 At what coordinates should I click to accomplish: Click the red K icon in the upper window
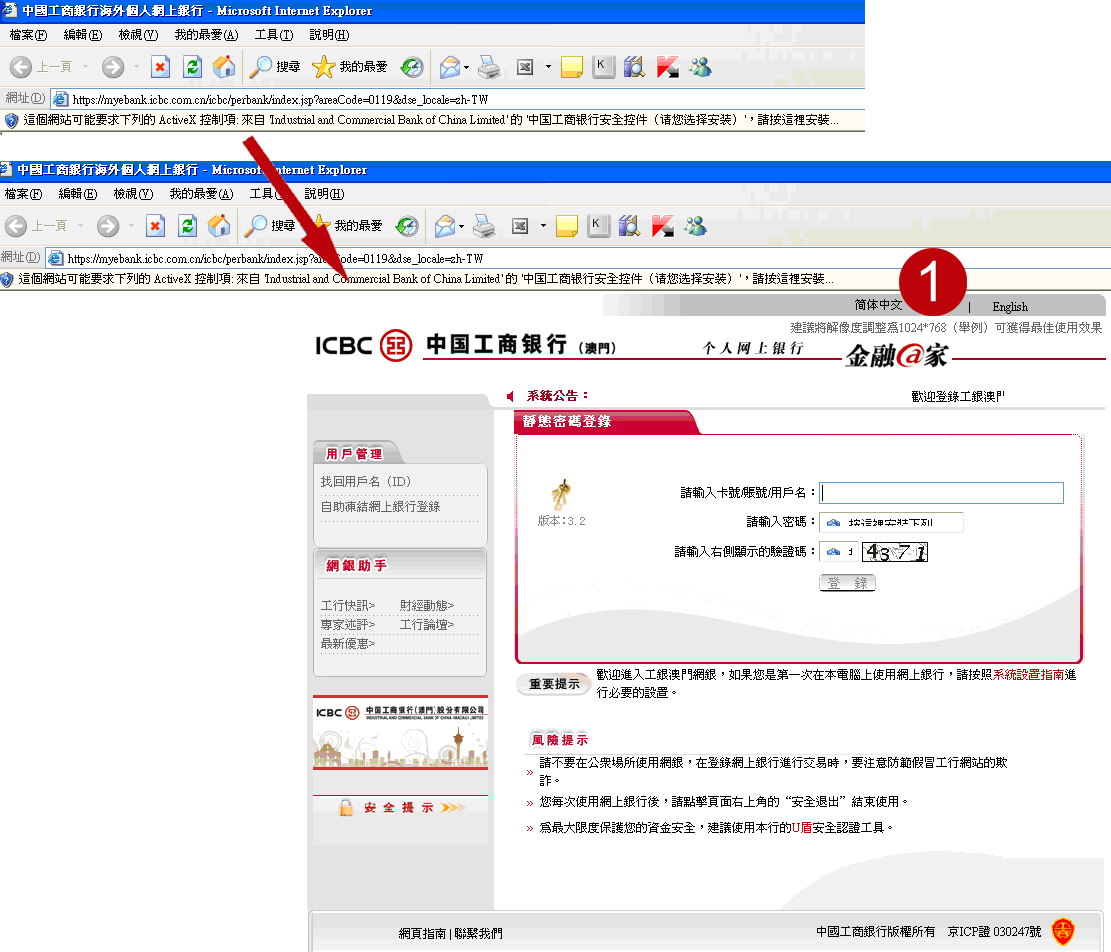tap(667, 67)
